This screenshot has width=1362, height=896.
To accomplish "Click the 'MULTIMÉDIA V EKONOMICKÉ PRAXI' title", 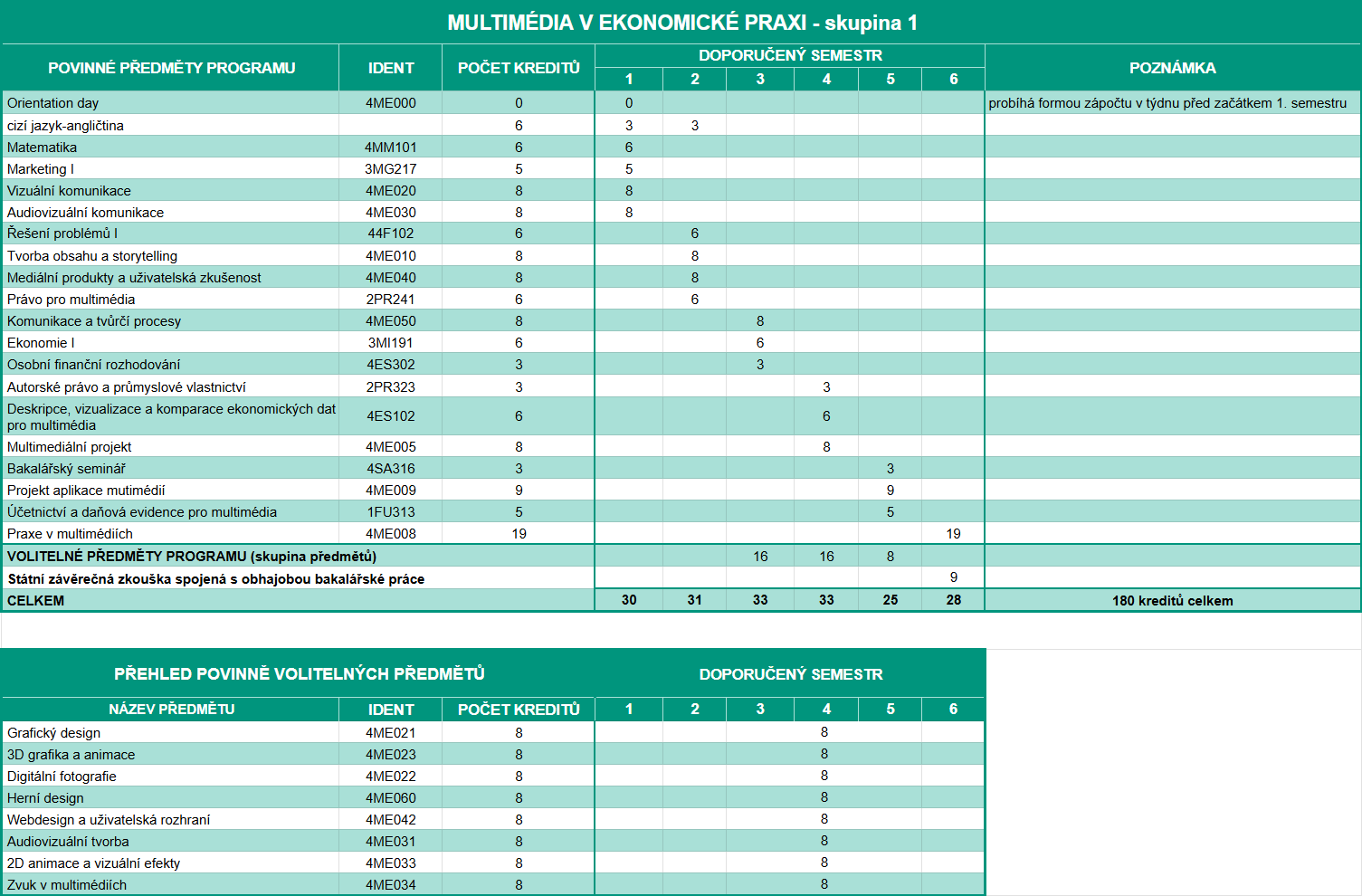I will click(x=681, y=23).
